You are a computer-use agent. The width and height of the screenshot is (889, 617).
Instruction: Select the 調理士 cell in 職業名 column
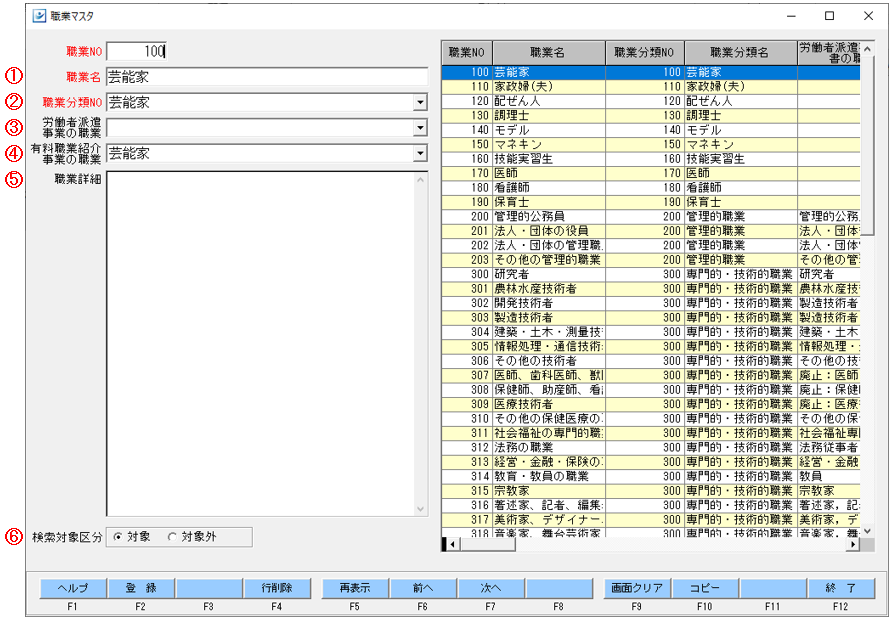point(548,116)
